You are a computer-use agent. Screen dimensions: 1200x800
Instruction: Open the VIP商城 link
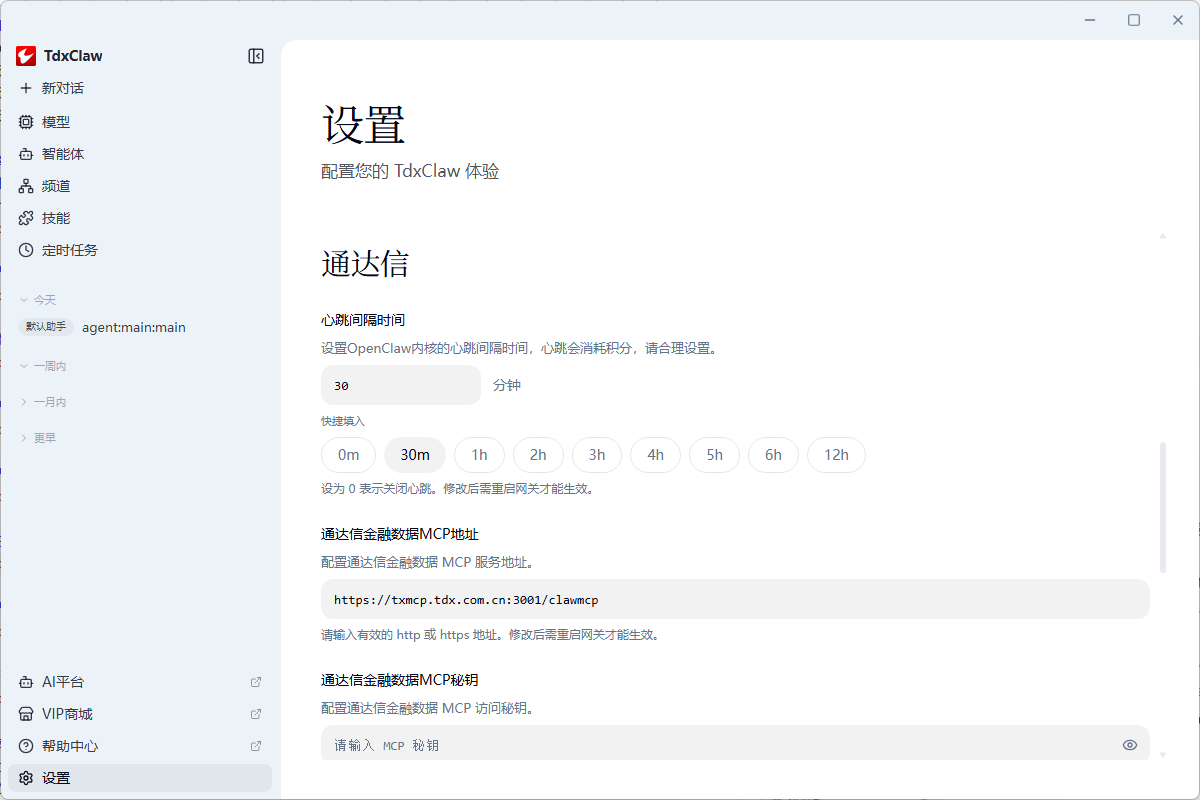[140, 714]
